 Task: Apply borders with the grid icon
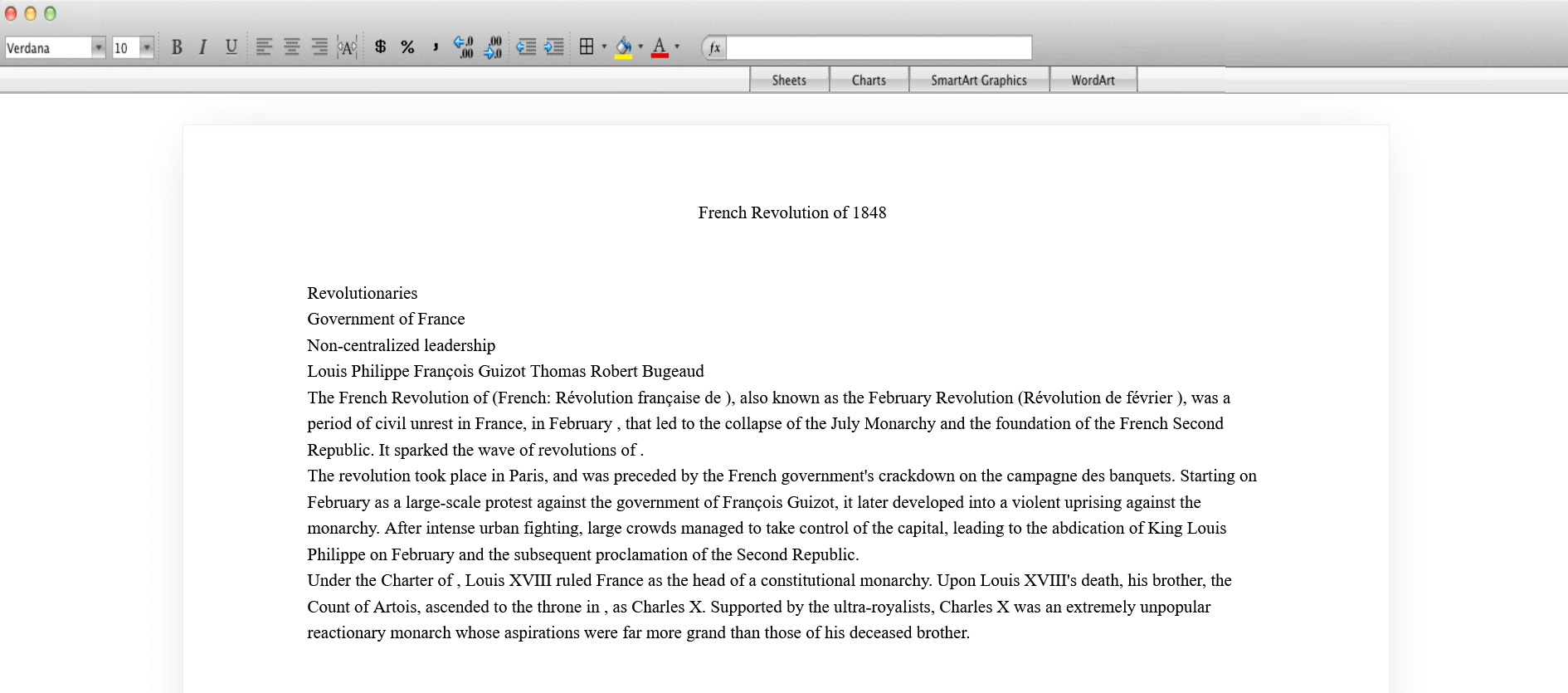[x=587, y=47]
